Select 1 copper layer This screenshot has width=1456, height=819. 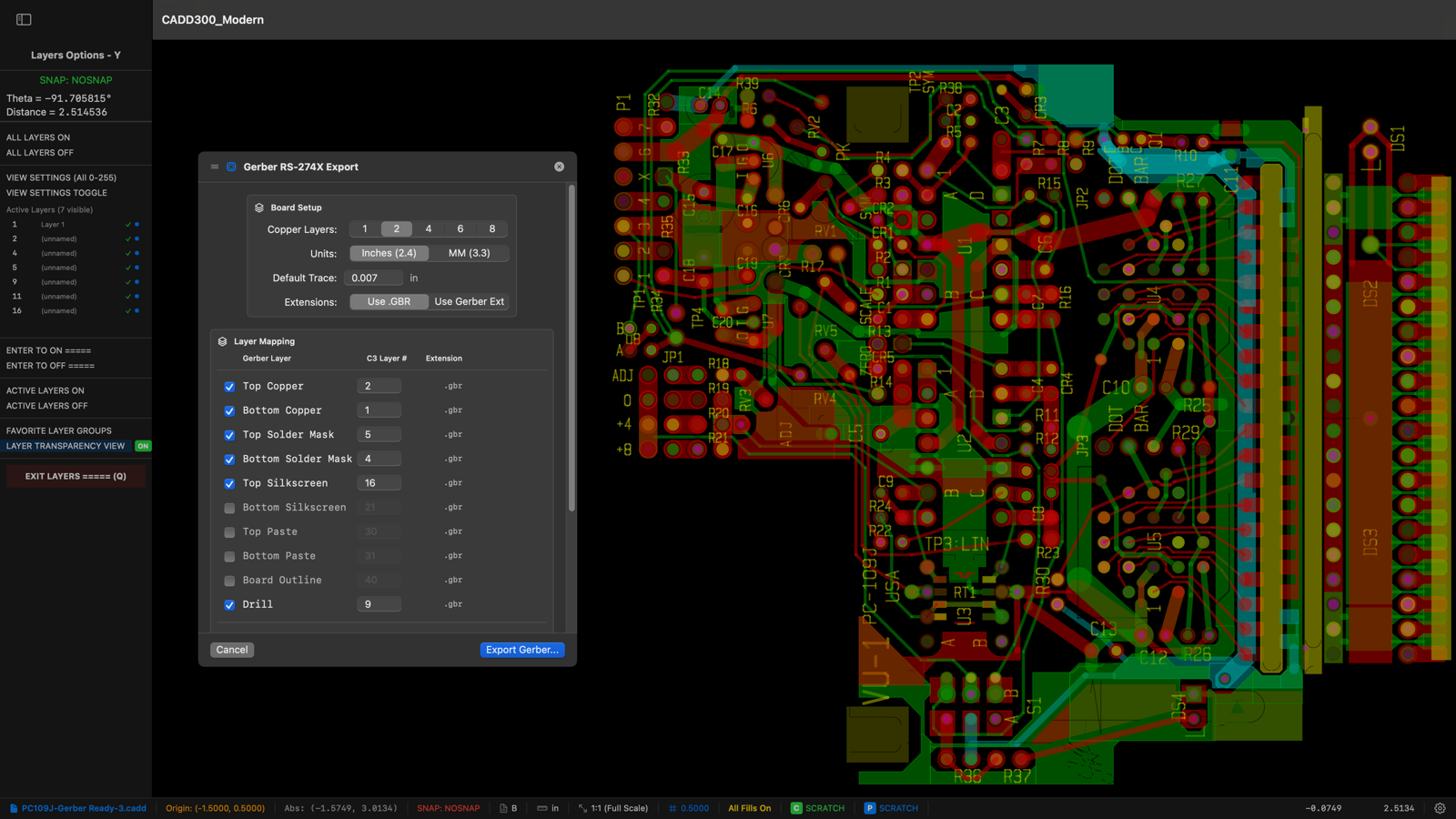click(x=365, y=229)
